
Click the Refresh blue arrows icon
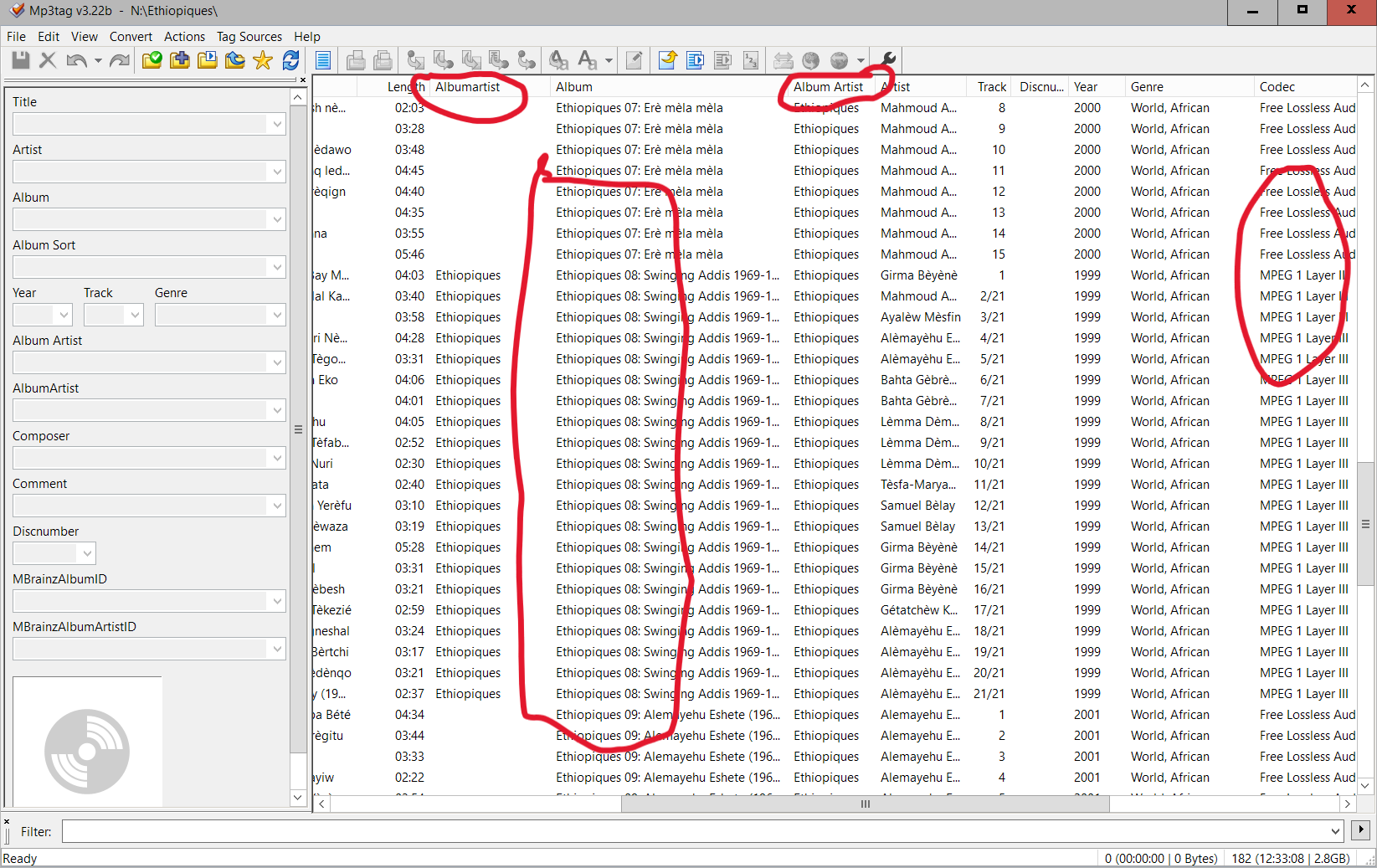coord(290,60)
